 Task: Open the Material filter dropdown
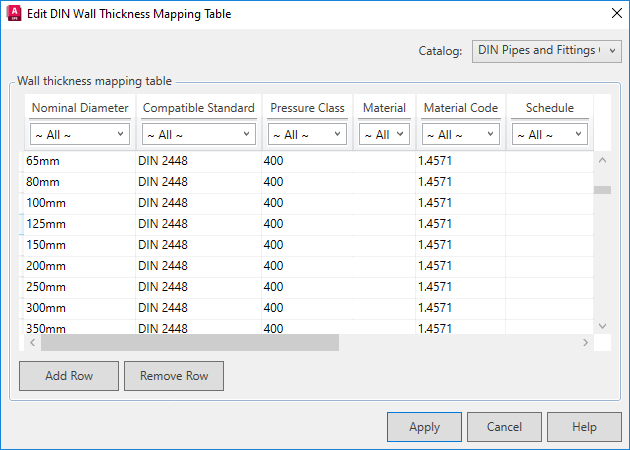[384, 134]
